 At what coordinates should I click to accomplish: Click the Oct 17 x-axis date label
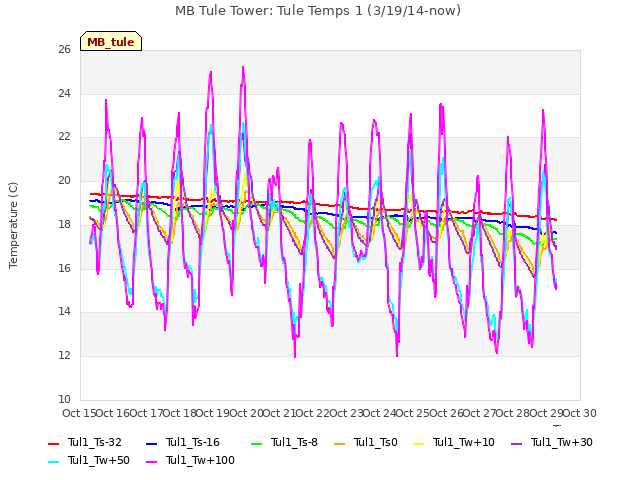tap(147, 413)
